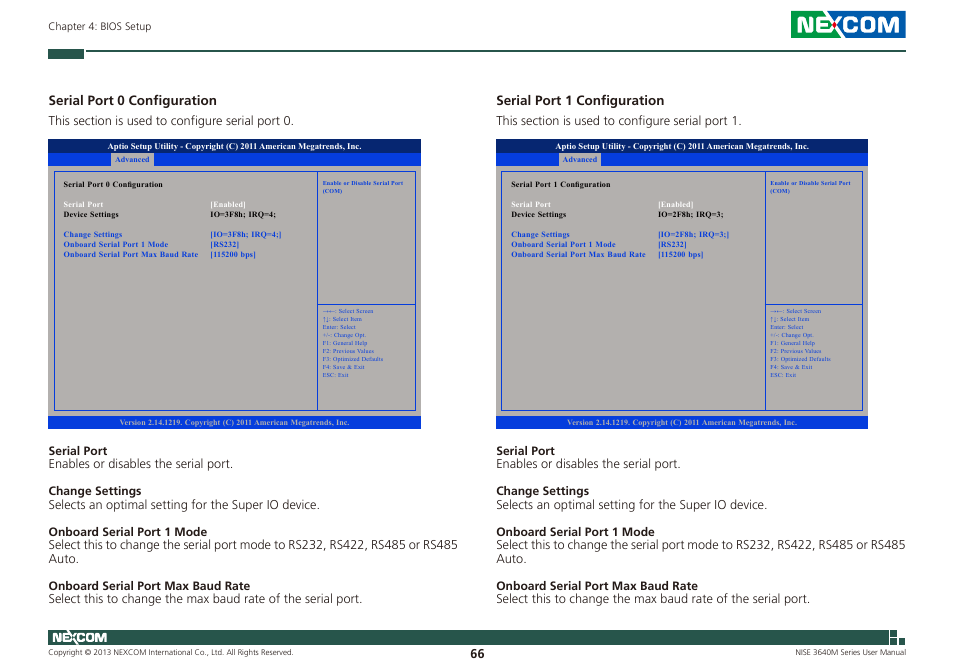The height and width of the screenshot is (672, 954).
Task: Open the [RS232] mode option in the Serial Port 1 screen
Action: click(672, 244)
